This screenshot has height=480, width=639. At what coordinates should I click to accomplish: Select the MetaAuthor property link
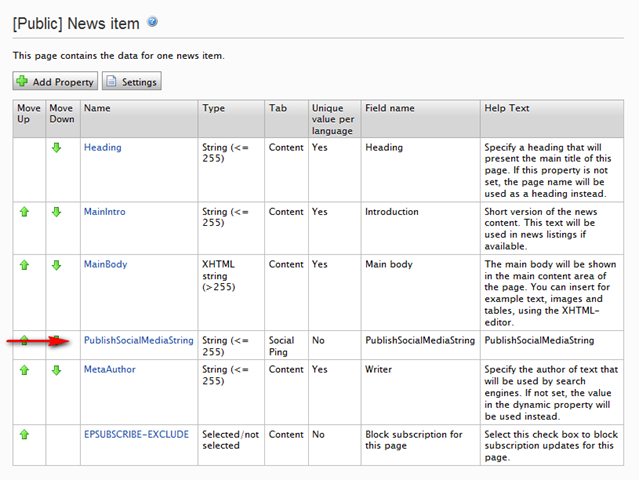click(x=109, y=369)
